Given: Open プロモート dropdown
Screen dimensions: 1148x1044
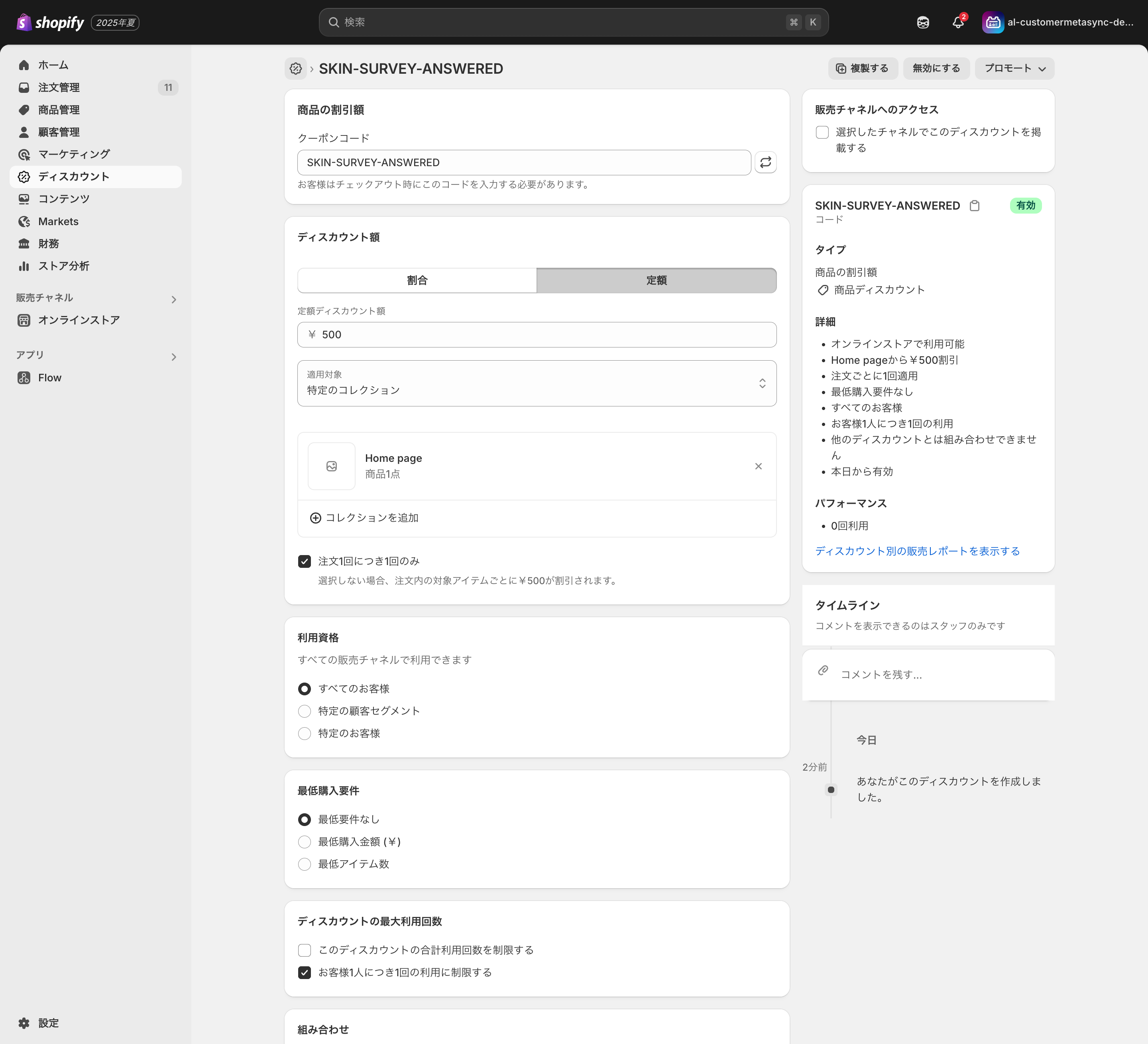Looking at the screenshot, I should coord(1014,68).
